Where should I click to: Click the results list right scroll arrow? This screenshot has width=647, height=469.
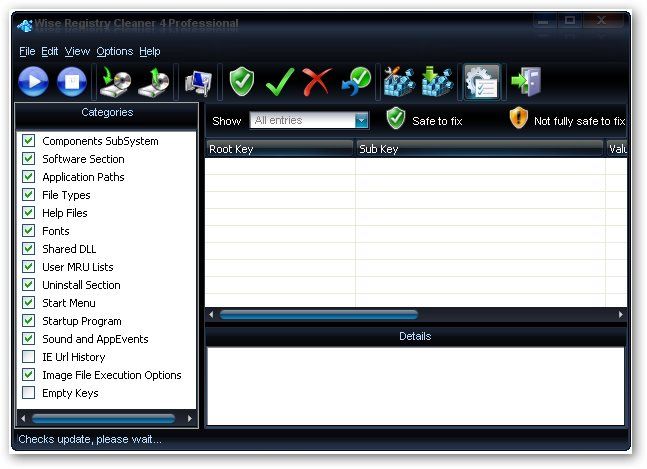tap(621, 315)
